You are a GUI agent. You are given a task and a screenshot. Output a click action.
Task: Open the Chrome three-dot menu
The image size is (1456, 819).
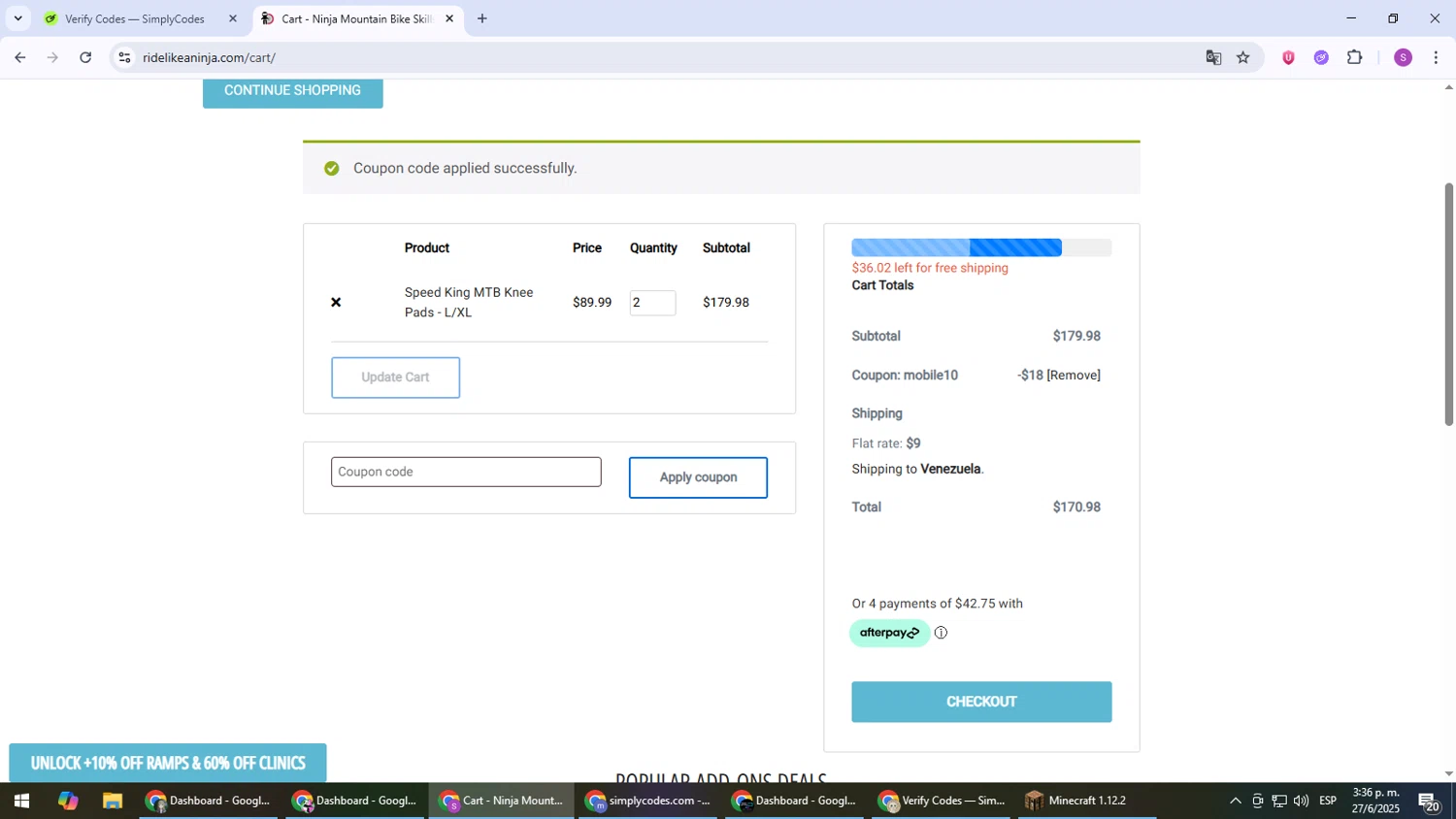1436,57
